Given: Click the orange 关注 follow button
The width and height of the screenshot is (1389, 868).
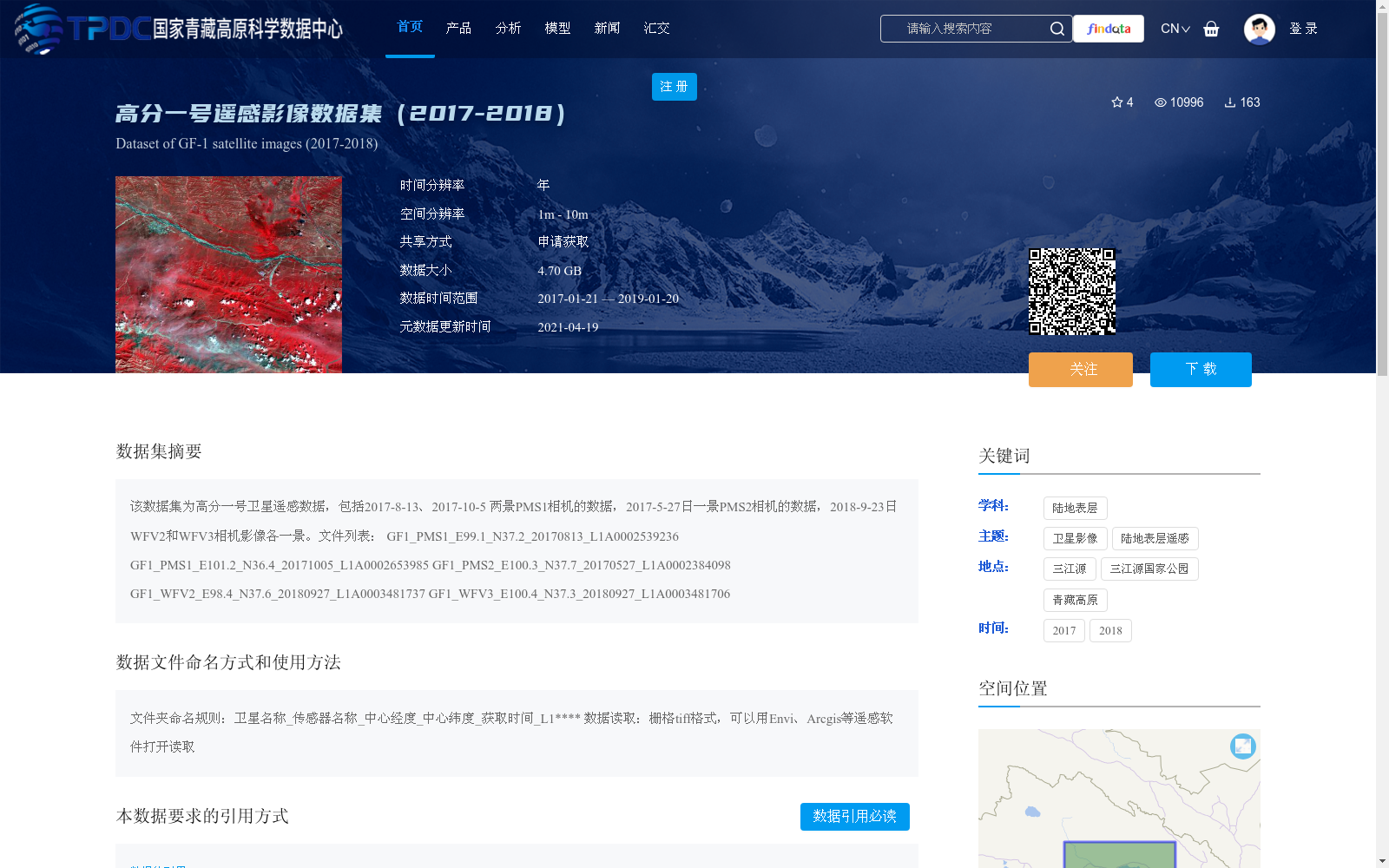Looking at the screenshot, I should click(1081, 370).
